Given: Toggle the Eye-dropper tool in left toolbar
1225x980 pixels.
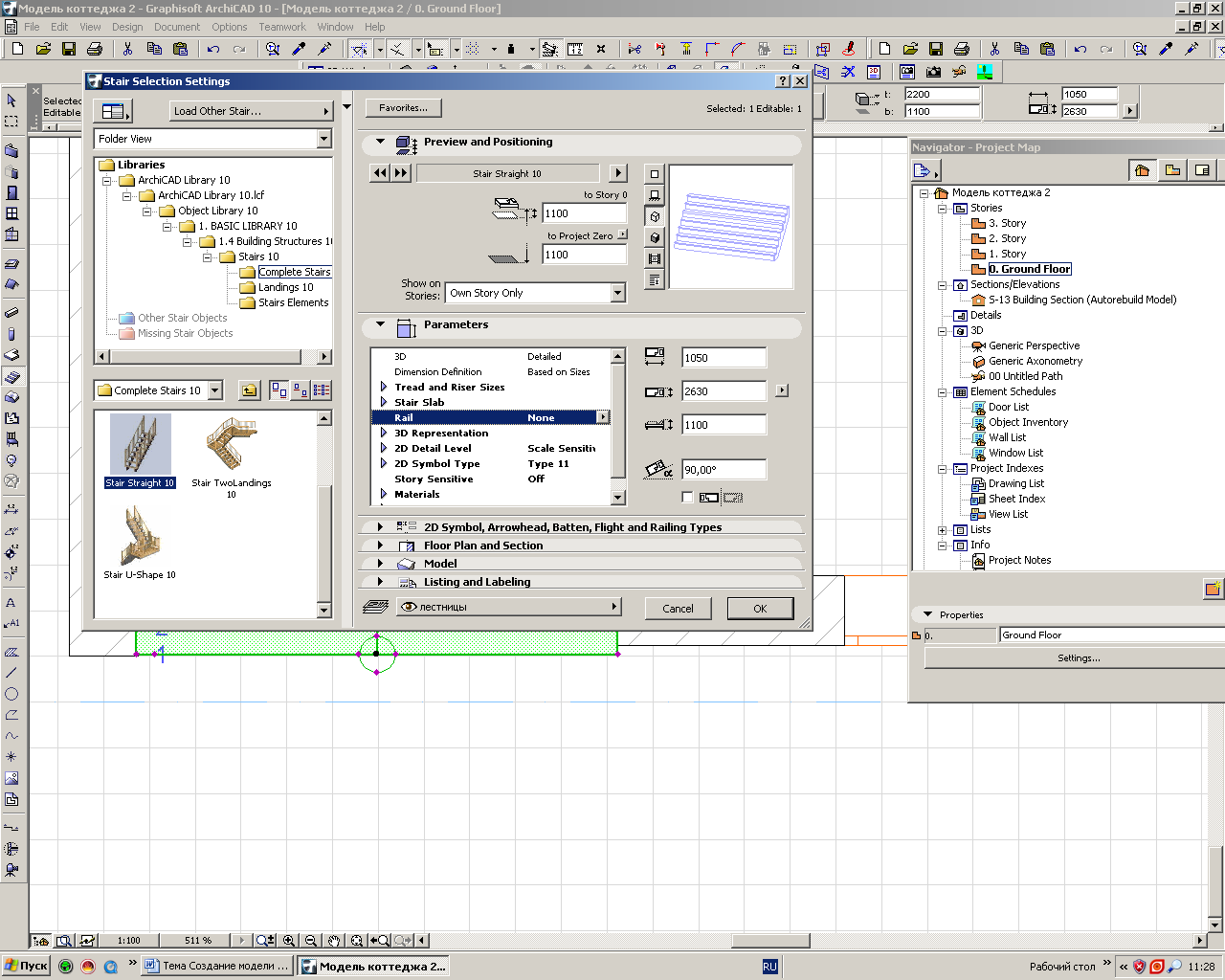Looking at the screenshot, I should tap(299, 49).
